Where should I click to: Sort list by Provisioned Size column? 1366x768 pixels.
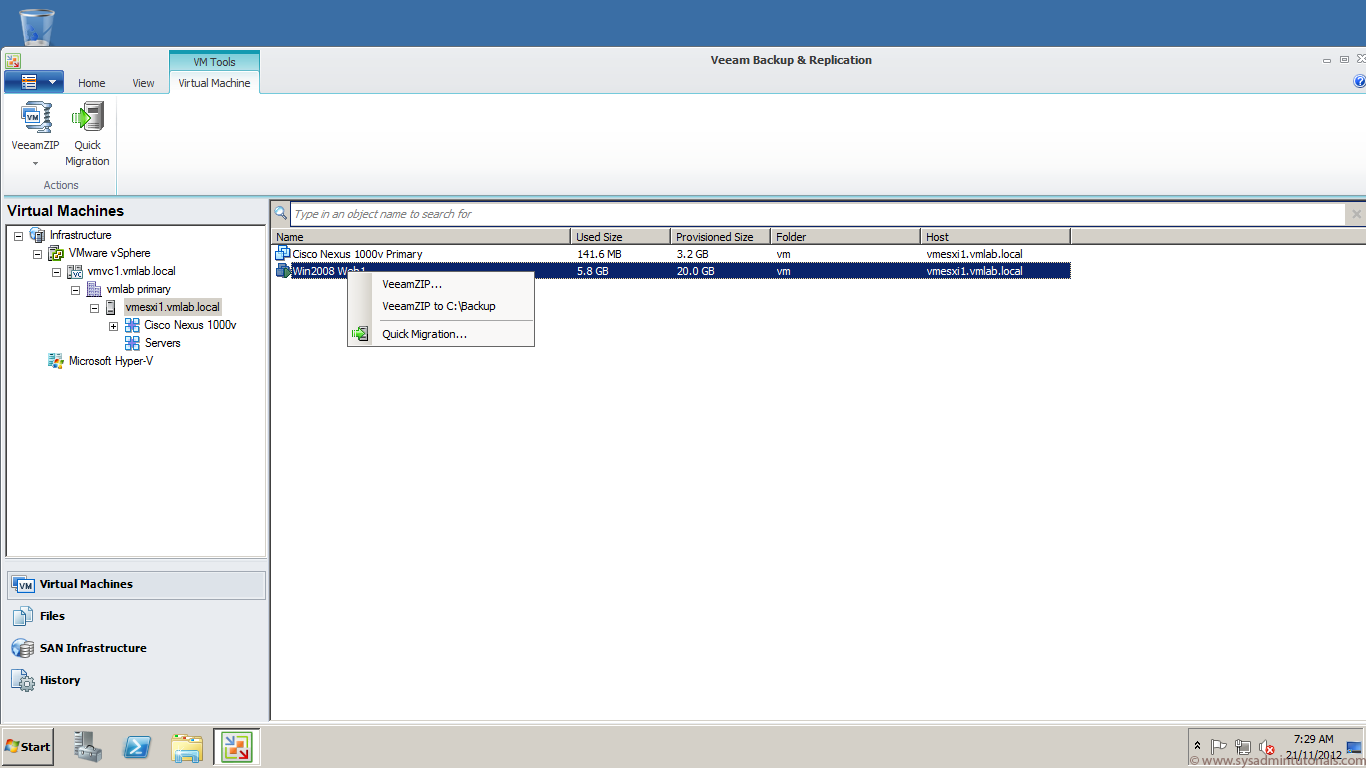click(720, 237)
